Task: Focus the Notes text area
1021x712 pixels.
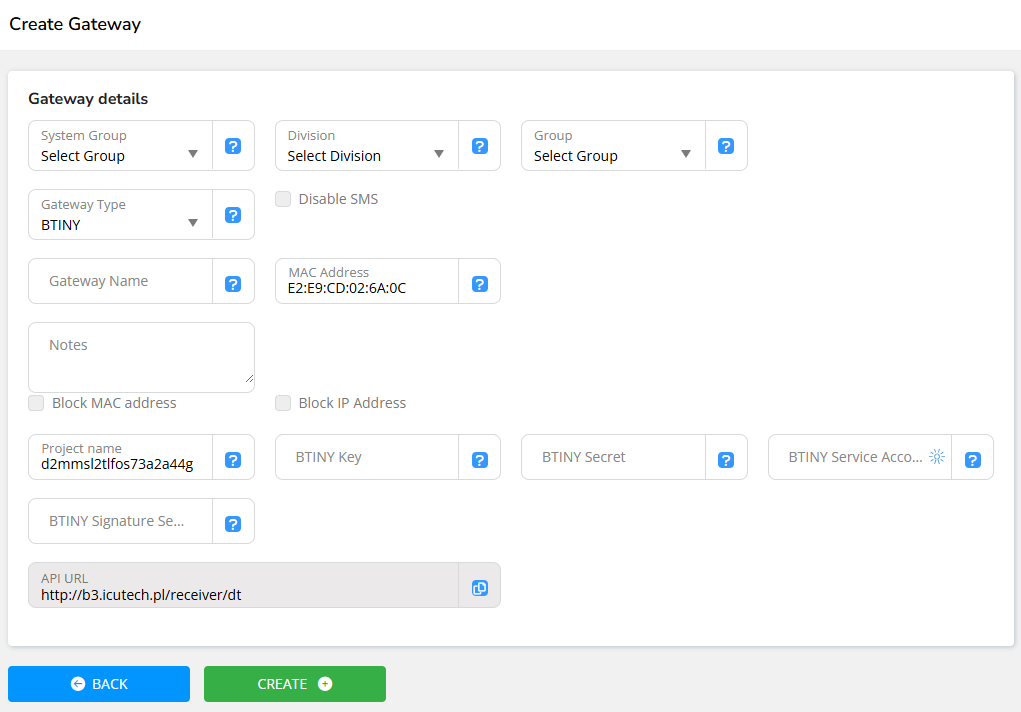Action: [x=141, y=357]
